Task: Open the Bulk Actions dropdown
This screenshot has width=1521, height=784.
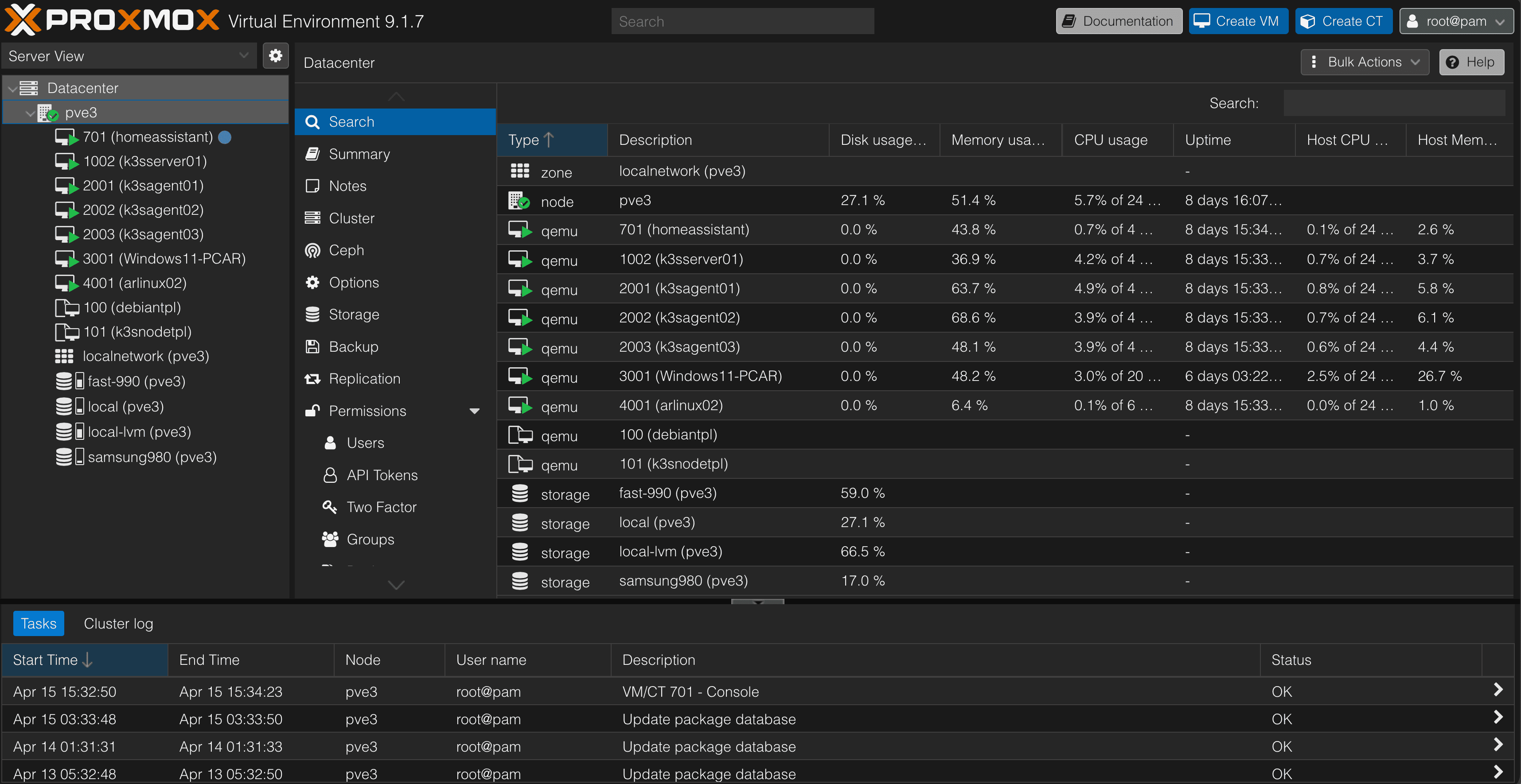Action: pyautogui.click(x=1365, y=62)
